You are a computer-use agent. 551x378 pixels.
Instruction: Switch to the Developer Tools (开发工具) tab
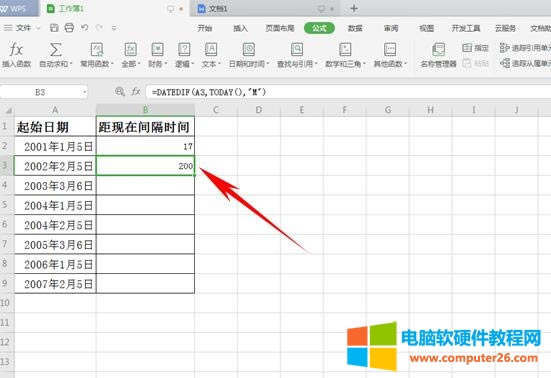pyautogui.click(x=466, y=28)
